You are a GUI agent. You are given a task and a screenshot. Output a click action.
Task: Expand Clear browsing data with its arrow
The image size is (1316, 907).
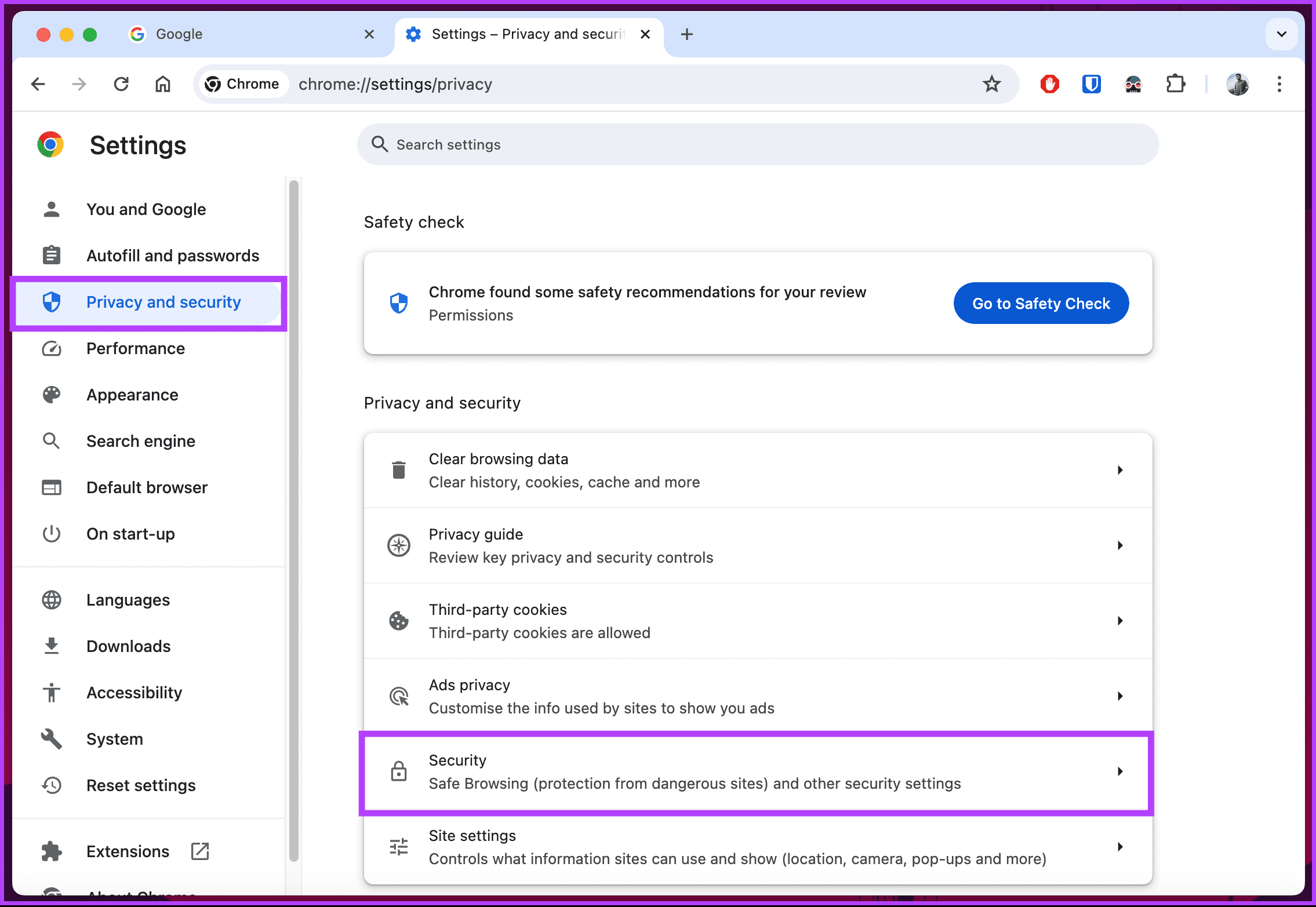1120,470
